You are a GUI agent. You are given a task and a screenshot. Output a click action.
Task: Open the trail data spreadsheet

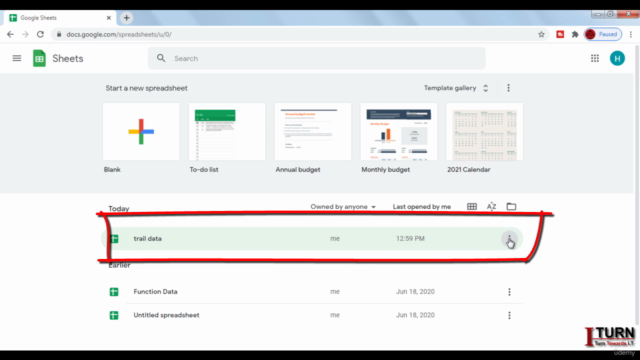click(x=312, y=239)
